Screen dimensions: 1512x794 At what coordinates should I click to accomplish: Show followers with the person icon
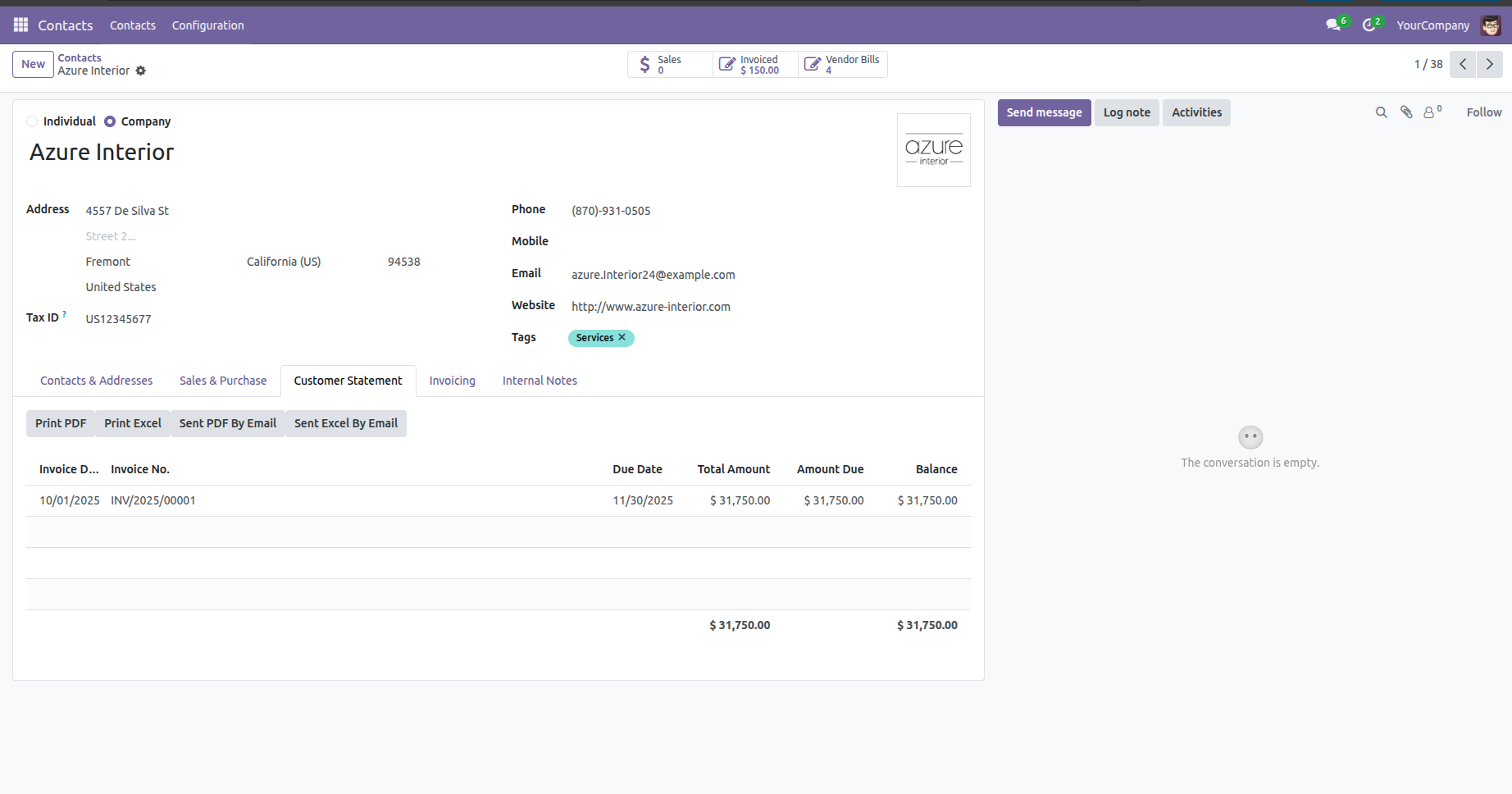1431,112
